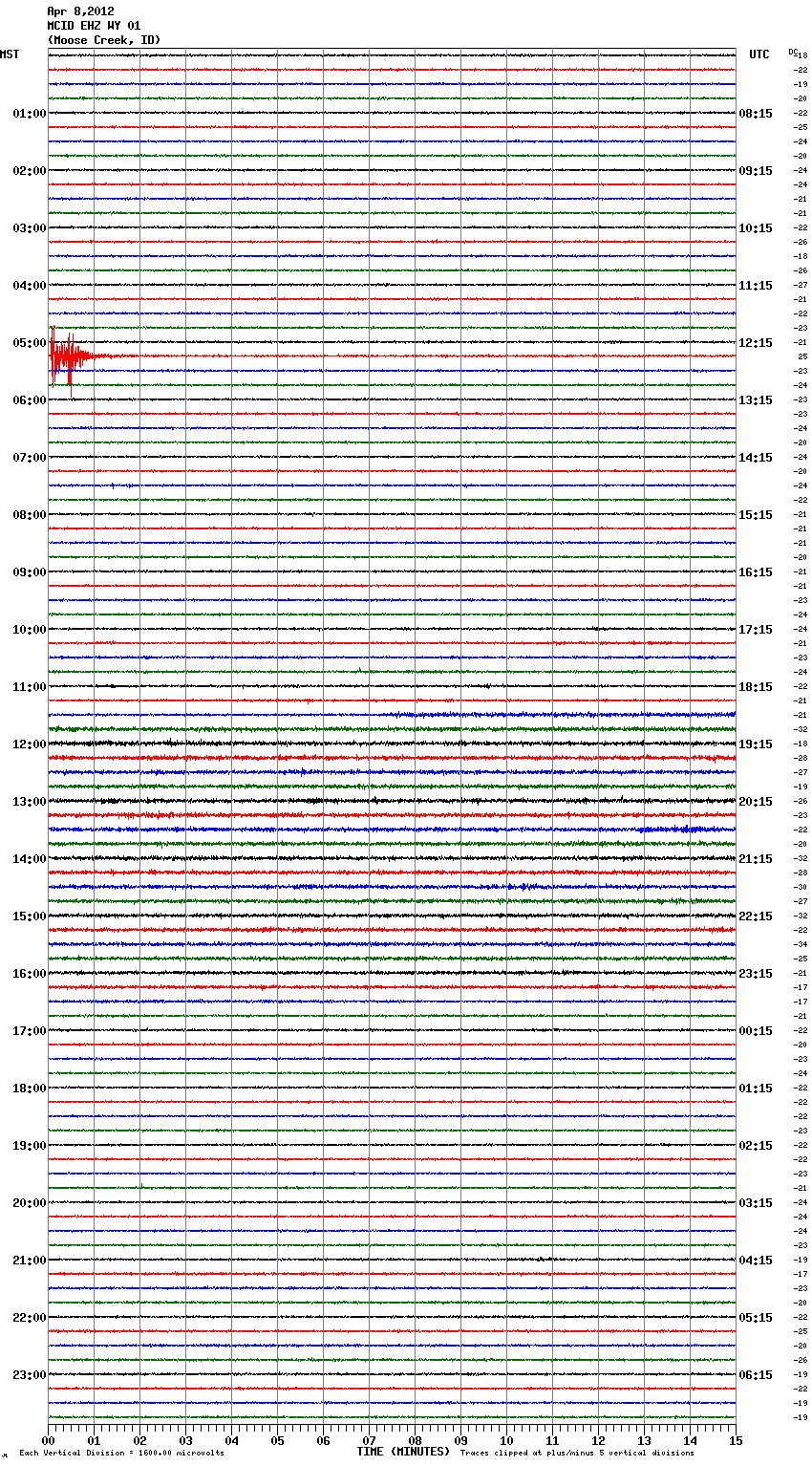Image resolution: width=812 pixels, height=1466 pixels.
Task: Select the '08:00' MST time label
Action: pyautogui.click(x=30, y=515)
